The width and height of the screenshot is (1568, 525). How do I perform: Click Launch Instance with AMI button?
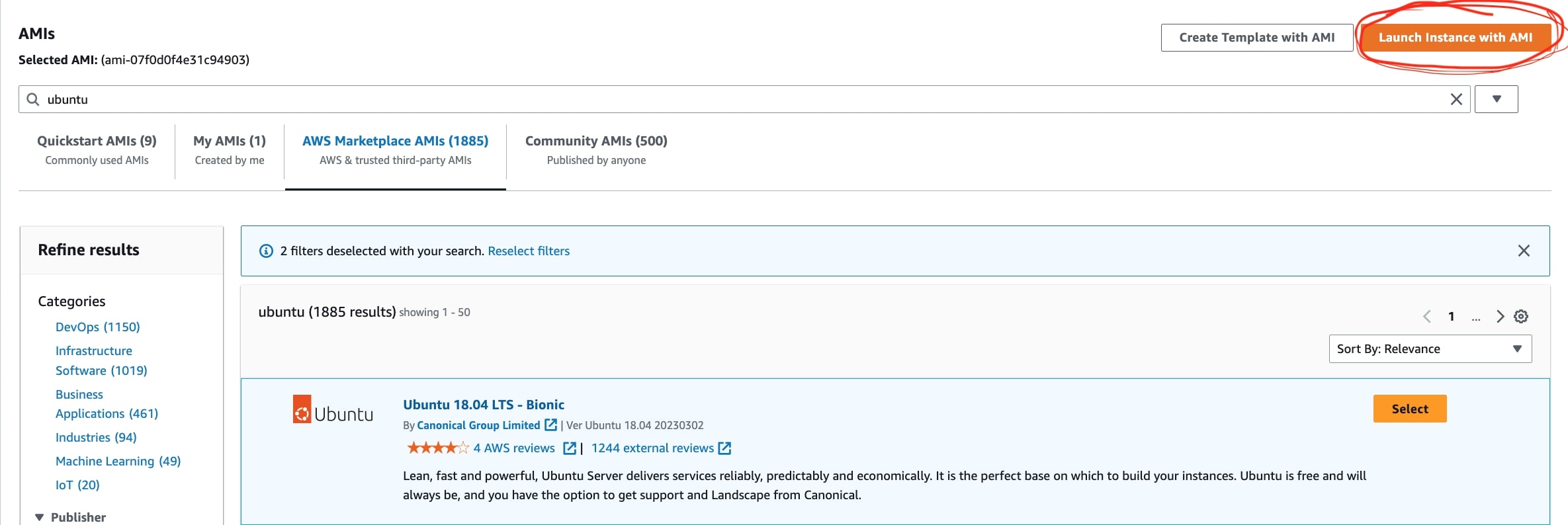1455,38
